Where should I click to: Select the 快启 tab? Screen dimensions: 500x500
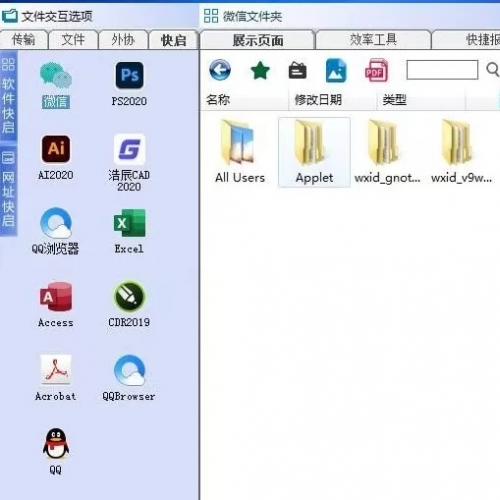(173, 40)
